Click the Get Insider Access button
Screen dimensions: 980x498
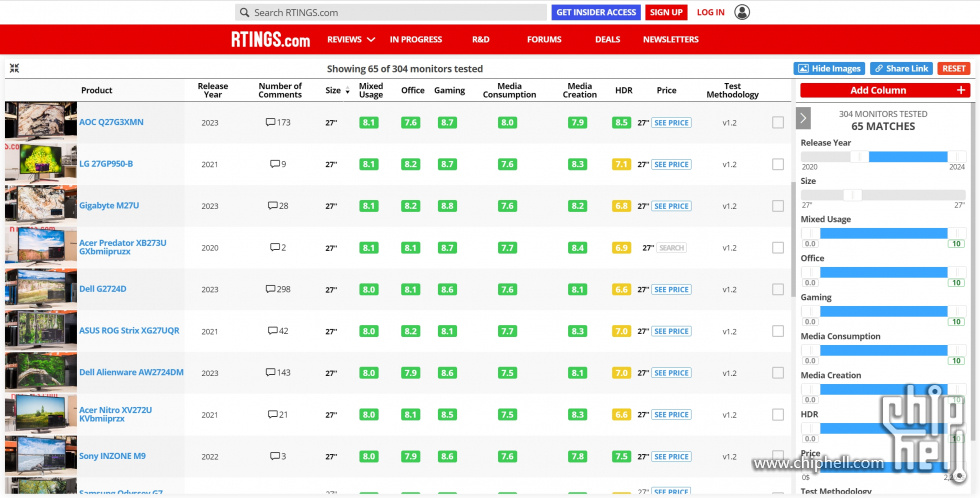596,12
